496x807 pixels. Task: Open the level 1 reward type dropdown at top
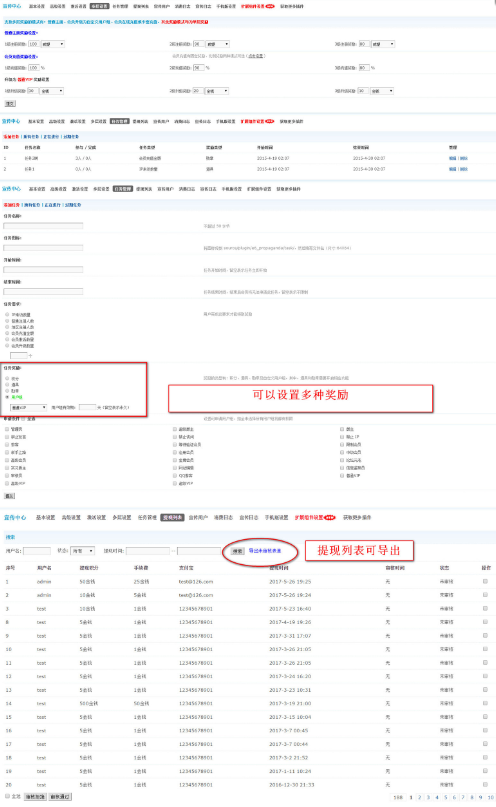point(52,44)
